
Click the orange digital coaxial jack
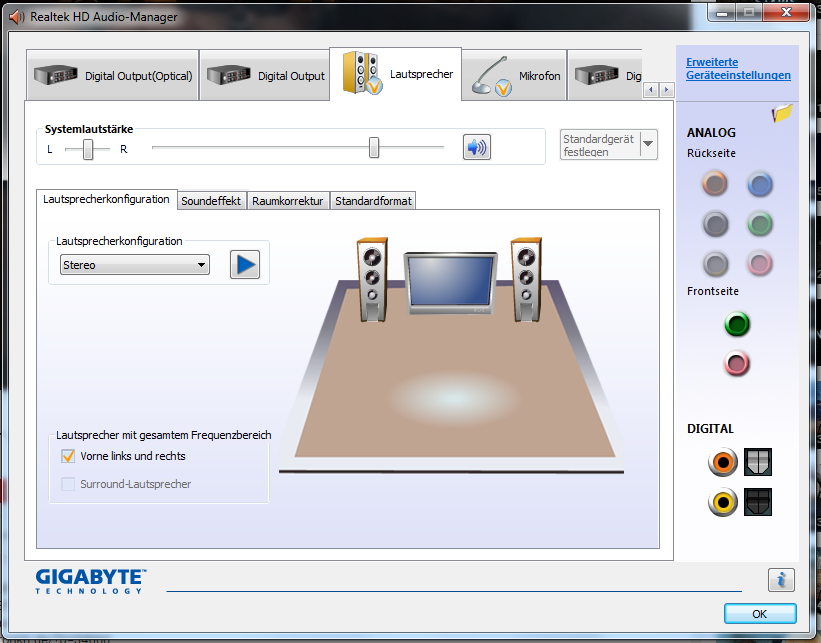[x=723, y=462]
